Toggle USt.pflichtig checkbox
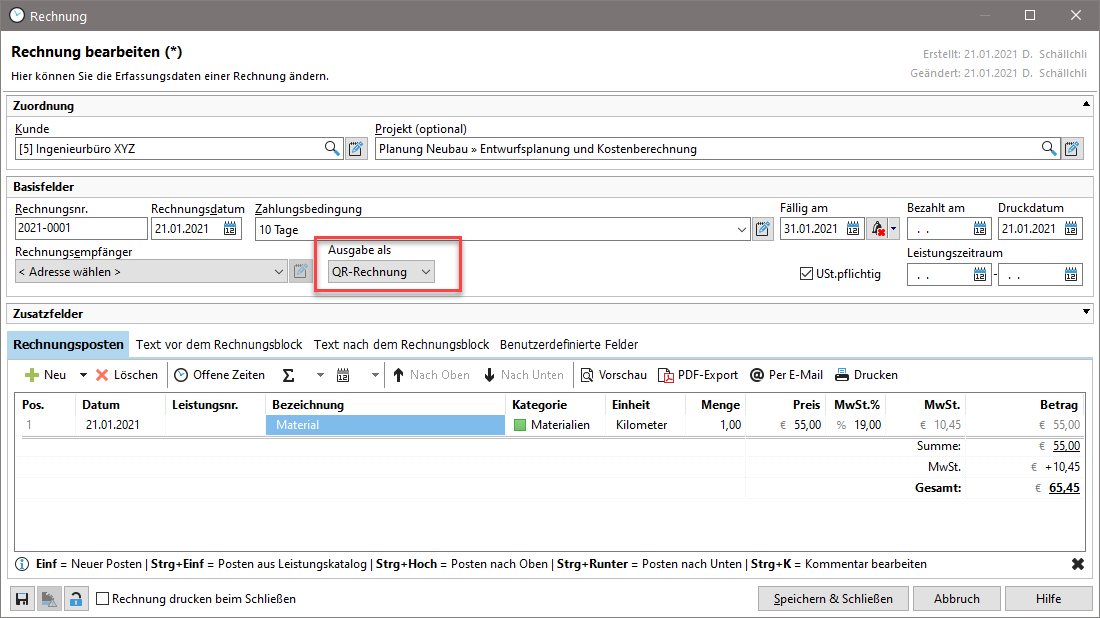The width and height of the screenshot is (1100, 618). coord(807,273)
